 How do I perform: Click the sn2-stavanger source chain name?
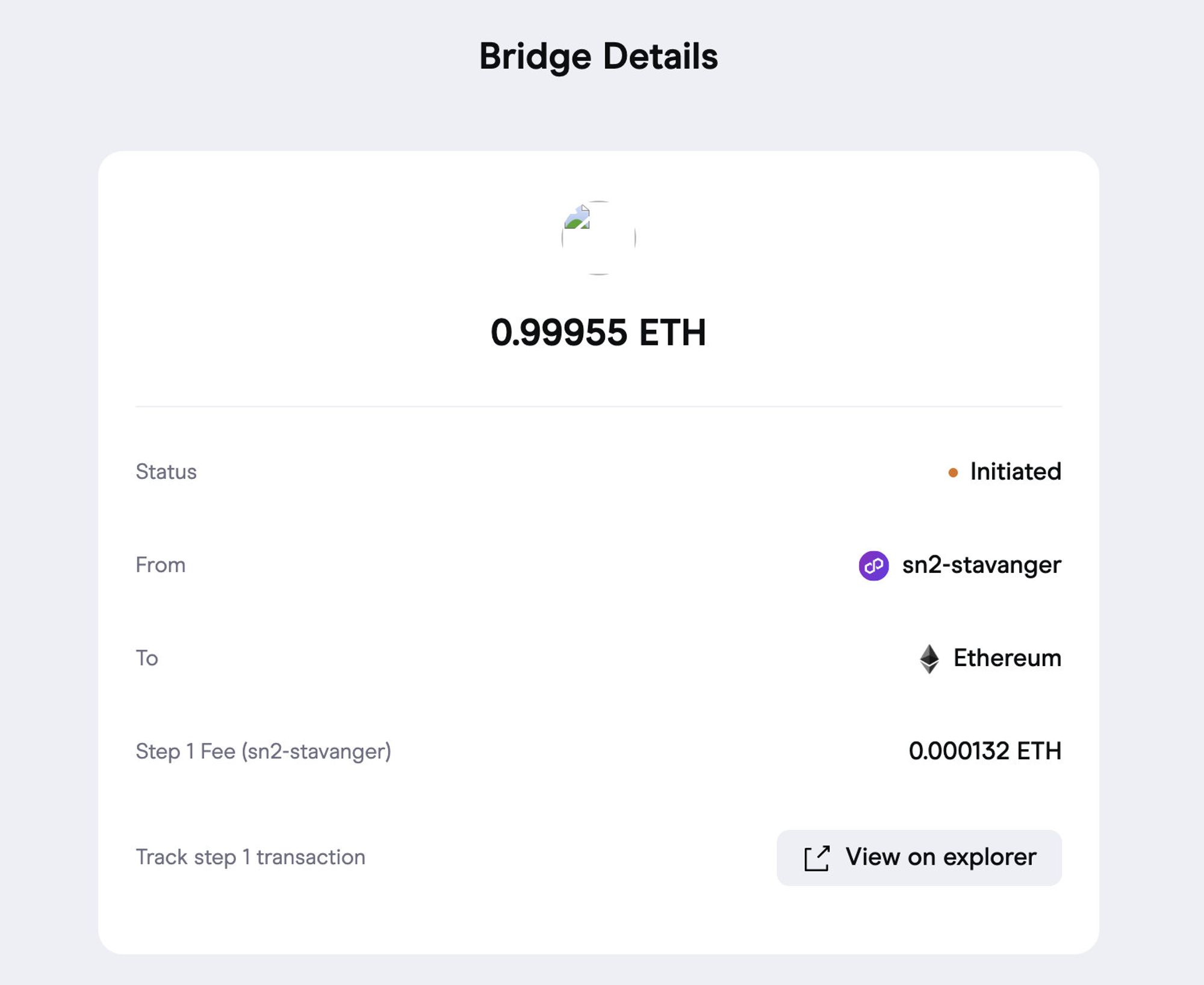click(981, 565)
